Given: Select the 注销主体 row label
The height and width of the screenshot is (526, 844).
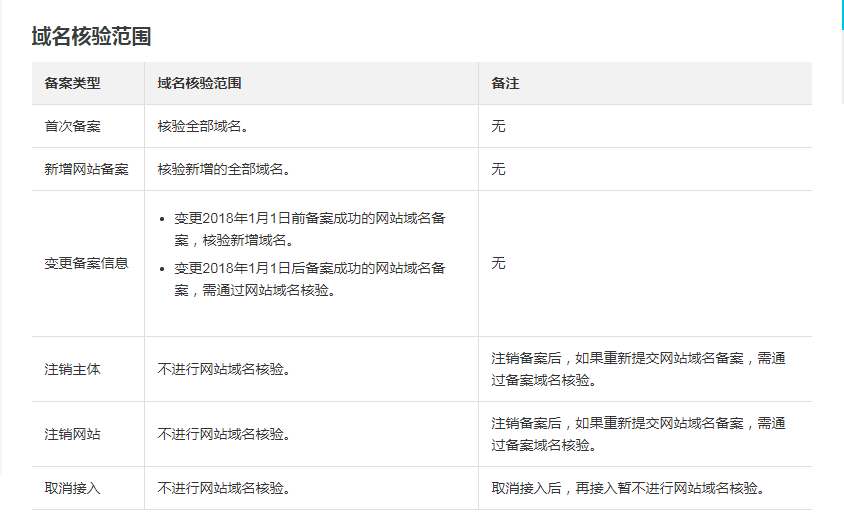Looking at the screenshot, I should pos(73,370).
